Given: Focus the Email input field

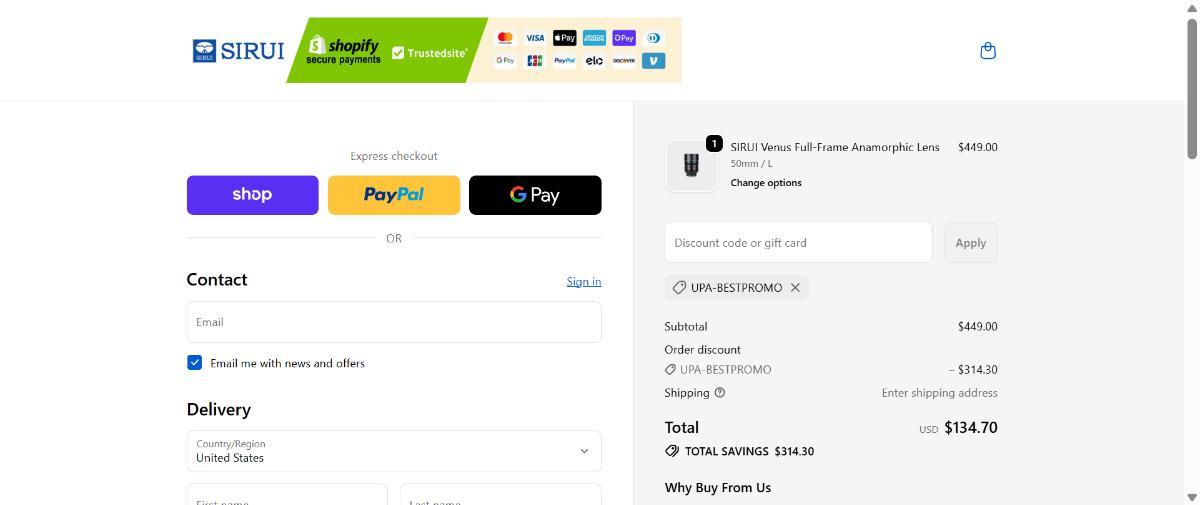Looking at the screenshot, I should click(394, 322).
